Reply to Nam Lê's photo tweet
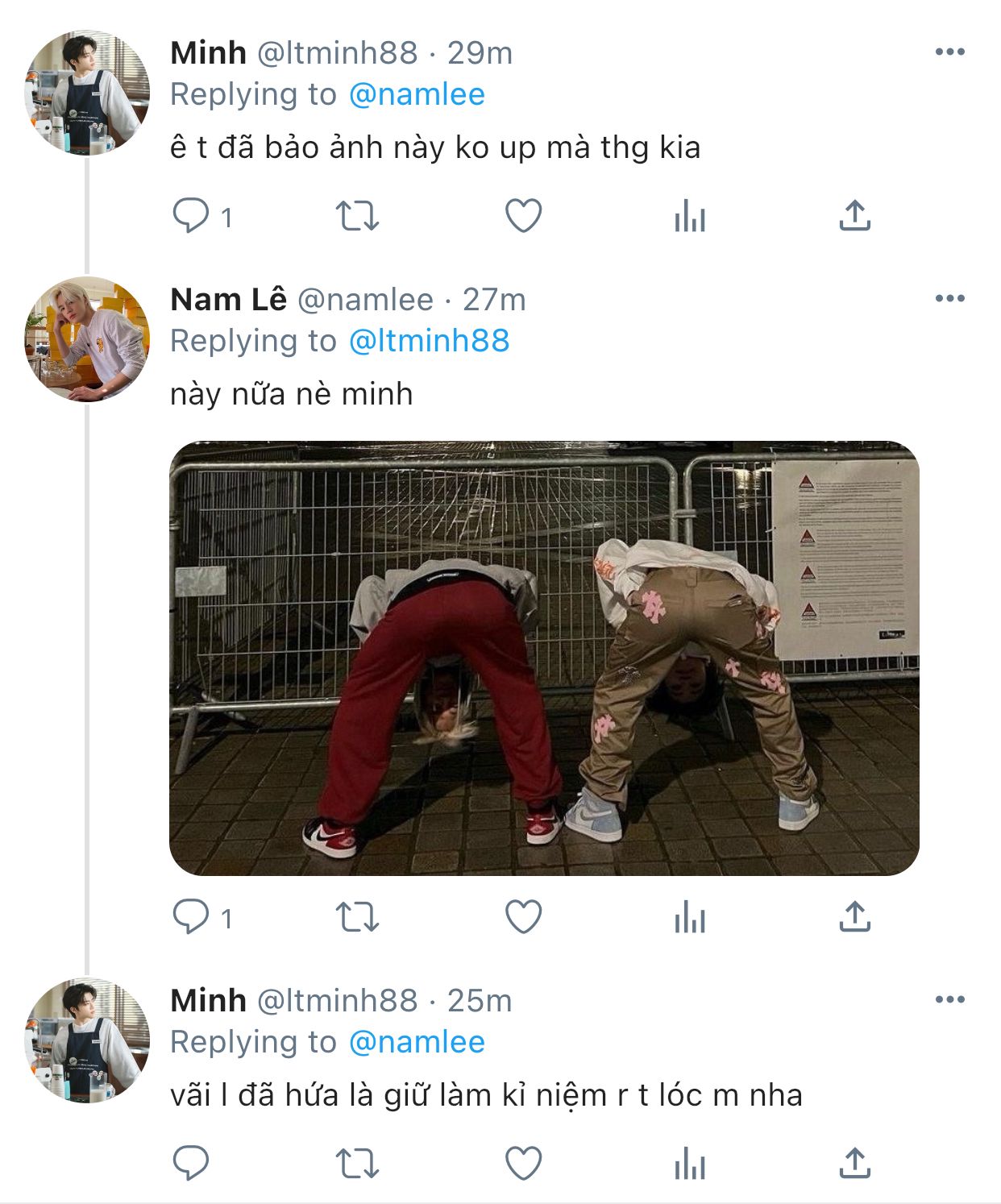Image resolution: width=1001 pixels, height=1204 pixels. point(191,917)
